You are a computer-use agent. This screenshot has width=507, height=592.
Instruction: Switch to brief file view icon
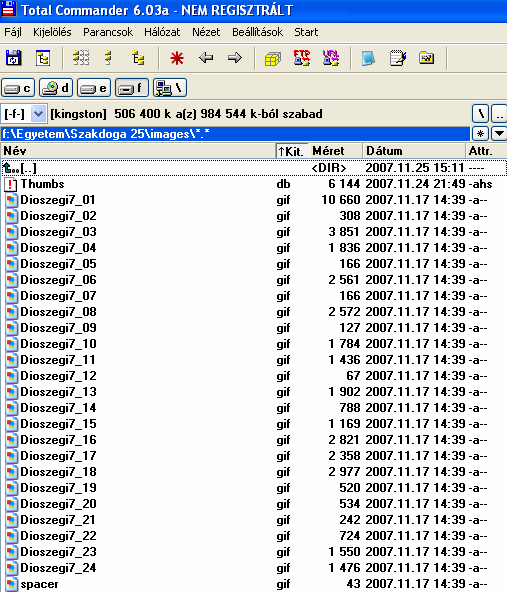click(81, 58)
